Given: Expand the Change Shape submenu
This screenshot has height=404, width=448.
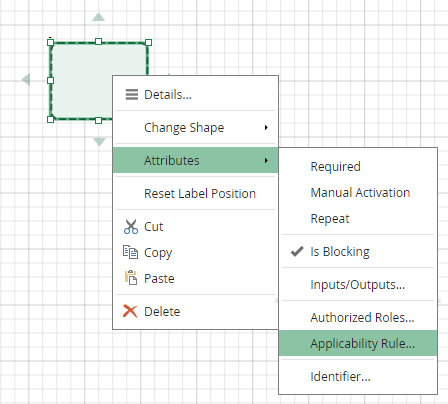Looking at the screenshot, I should (x=195, y=128).
